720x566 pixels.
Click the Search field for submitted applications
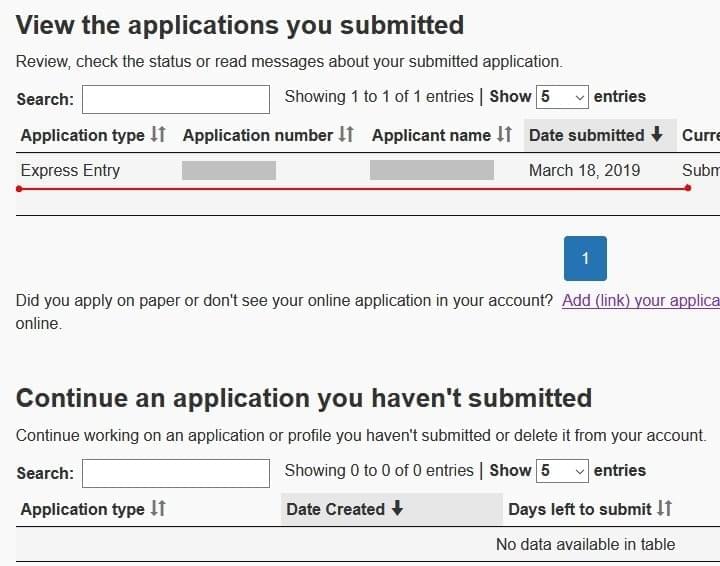176,99
